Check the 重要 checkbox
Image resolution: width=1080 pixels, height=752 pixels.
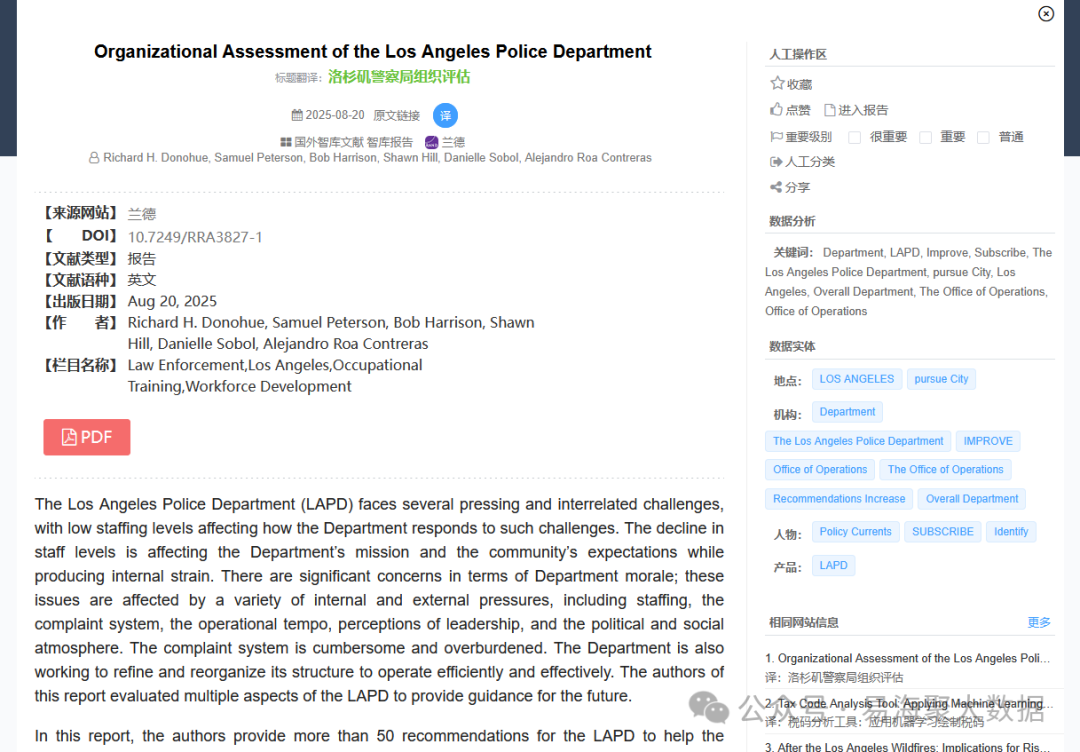(925, 138)
